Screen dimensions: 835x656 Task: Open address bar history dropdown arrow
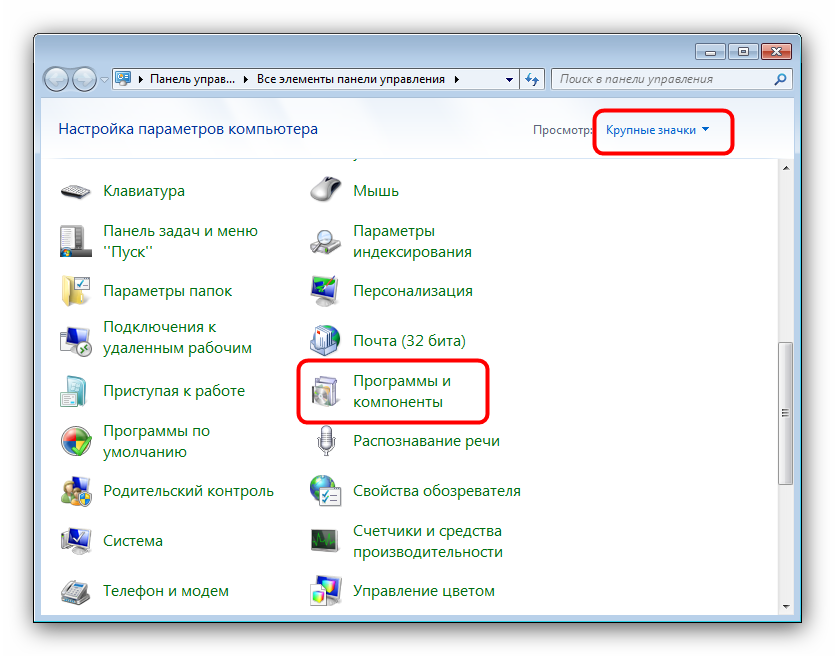(509, 79)
